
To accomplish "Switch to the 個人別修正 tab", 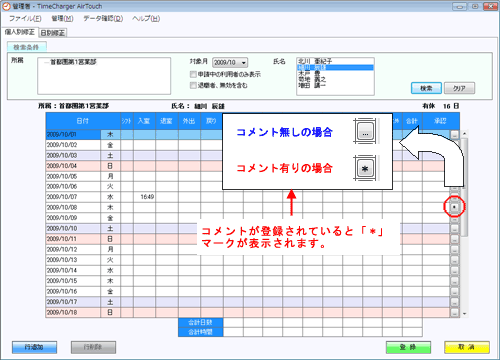I will point(20,32).
